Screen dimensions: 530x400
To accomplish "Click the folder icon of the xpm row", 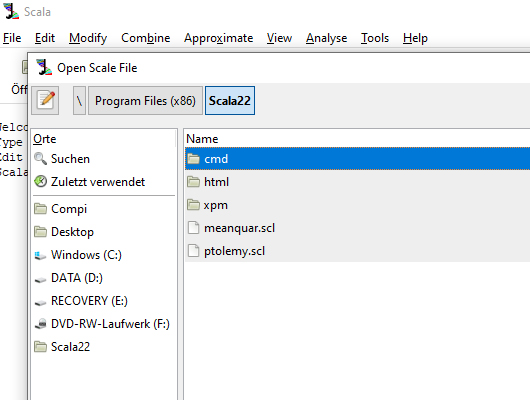I will [x=193, y=205].
